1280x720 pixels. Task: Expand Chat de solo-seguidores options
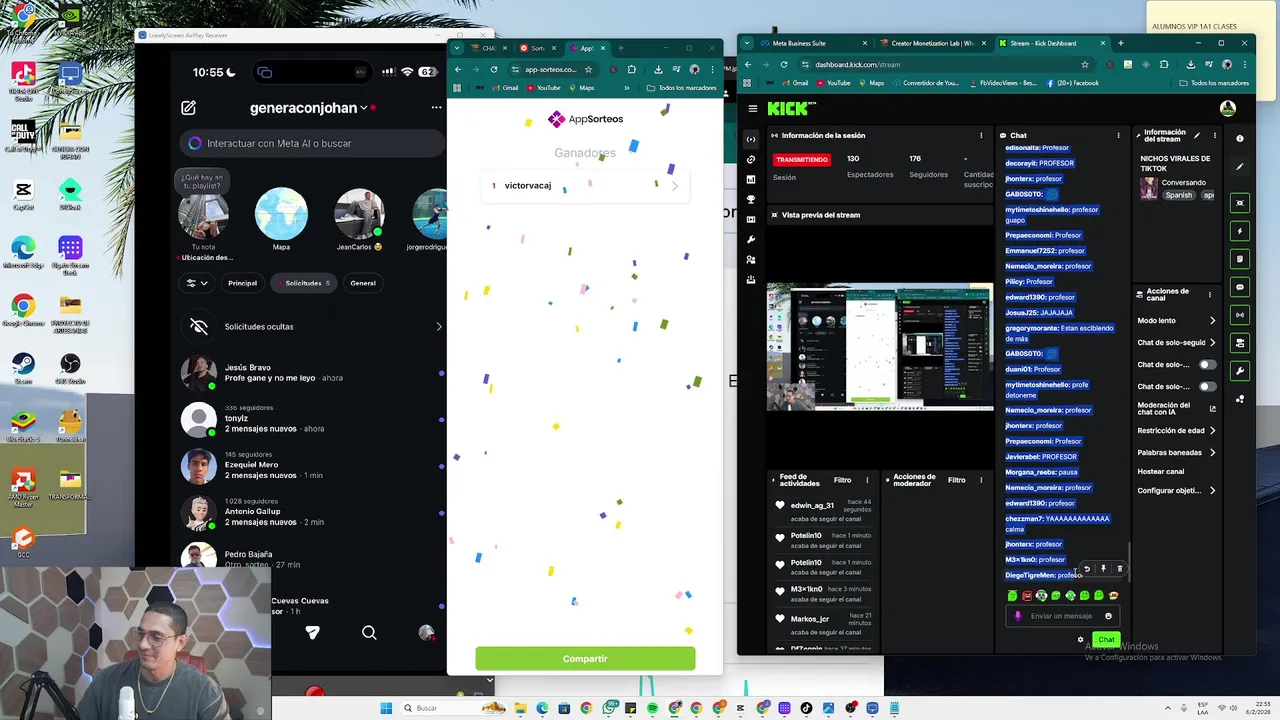(1212, 343)
